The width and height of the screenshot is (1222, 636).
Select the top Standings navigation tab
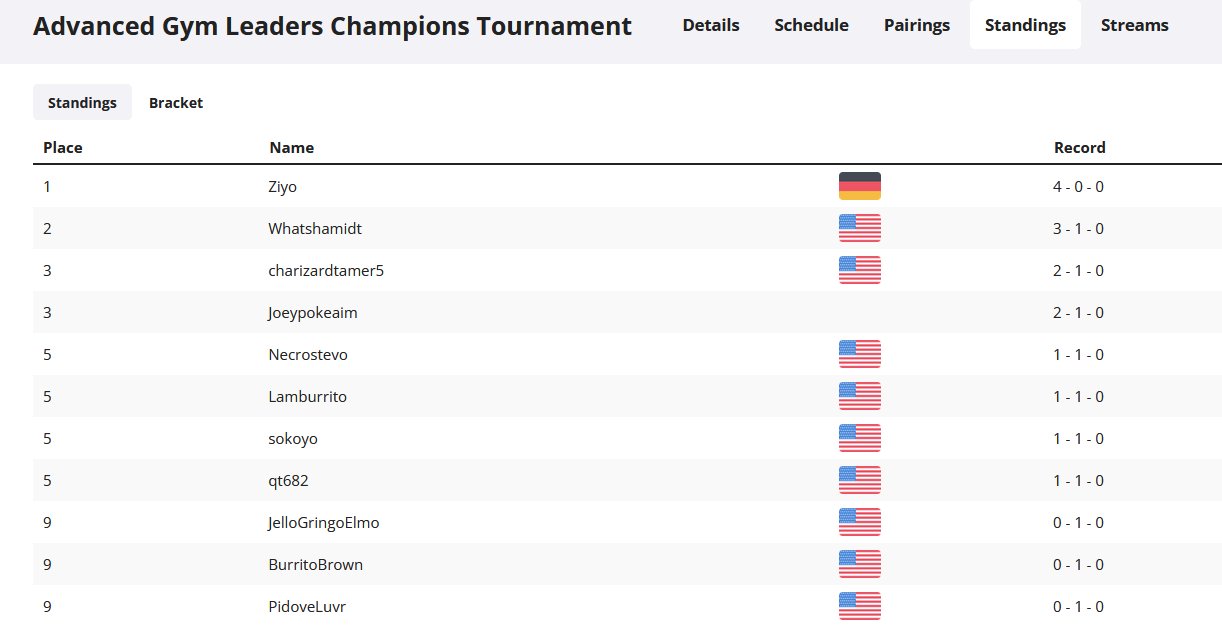point(1025,25)
